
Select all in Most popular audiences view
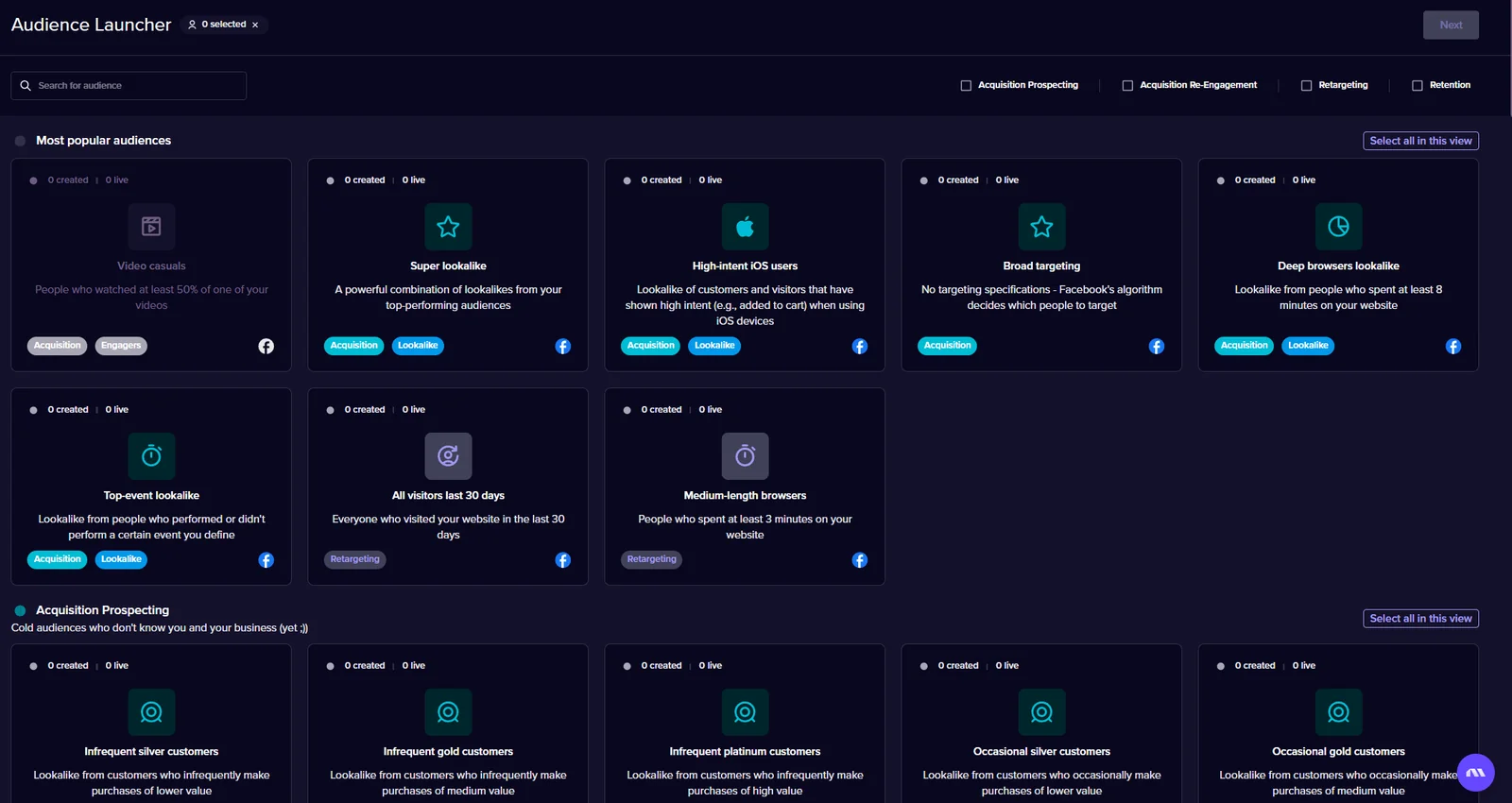[x=1420, y=141]
